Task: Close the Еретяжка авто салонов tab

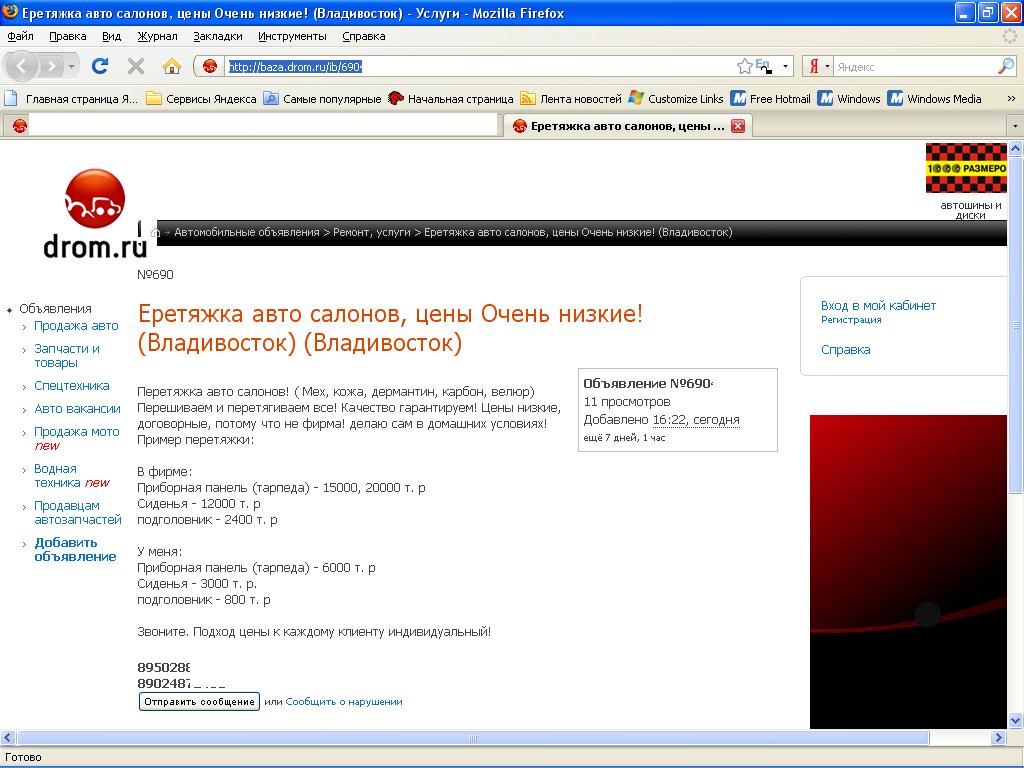Action: click(738, 126)
